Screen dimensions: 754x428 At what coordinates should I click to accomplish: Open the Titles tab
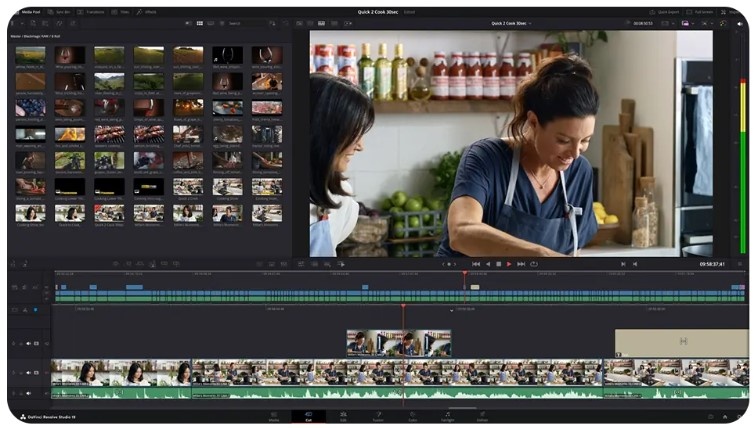pos(121,12)
